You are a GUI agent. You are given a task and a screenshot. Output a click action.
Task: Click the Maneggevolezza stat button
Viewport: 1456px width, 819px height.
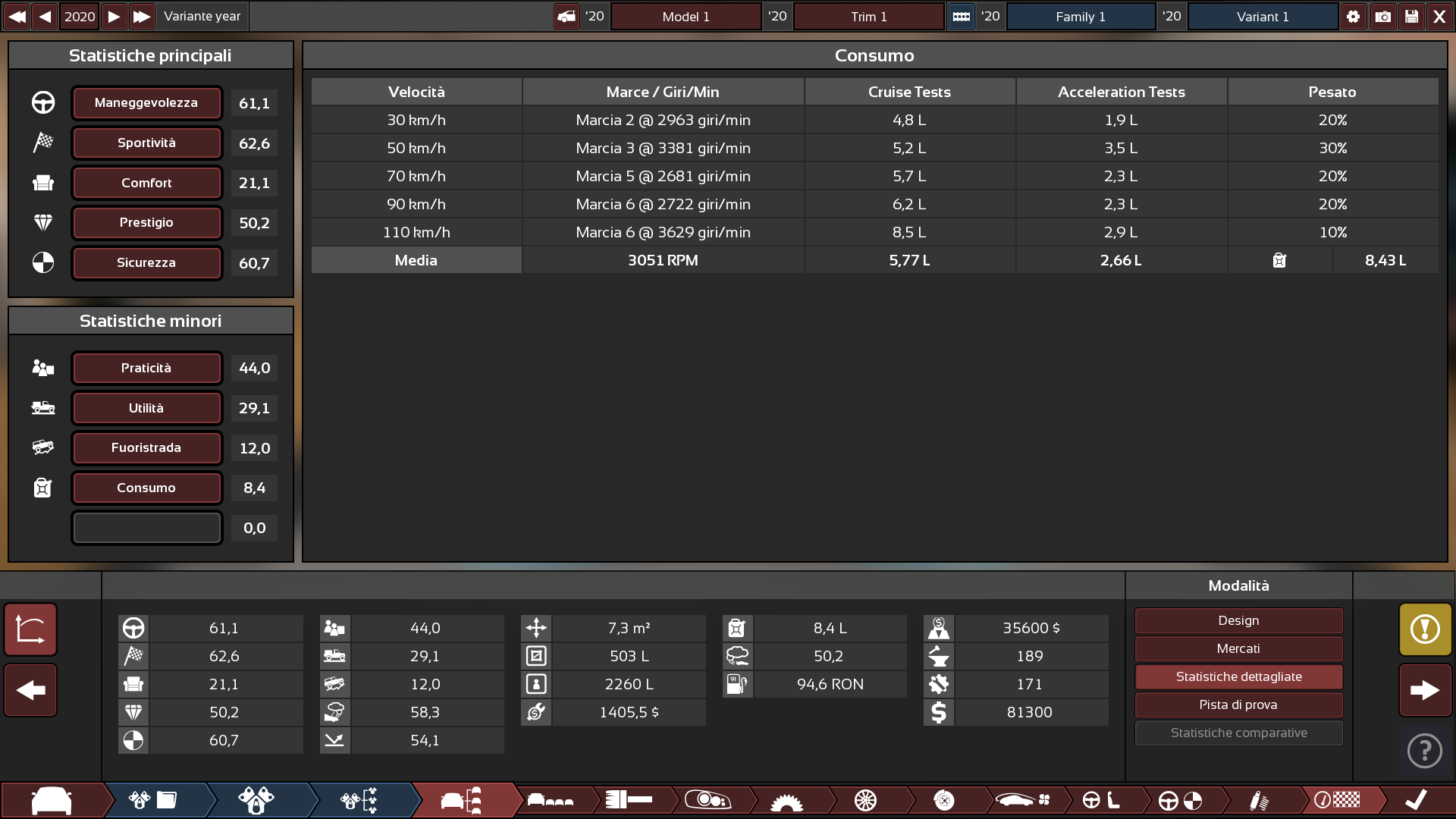(x=146, y=103)
